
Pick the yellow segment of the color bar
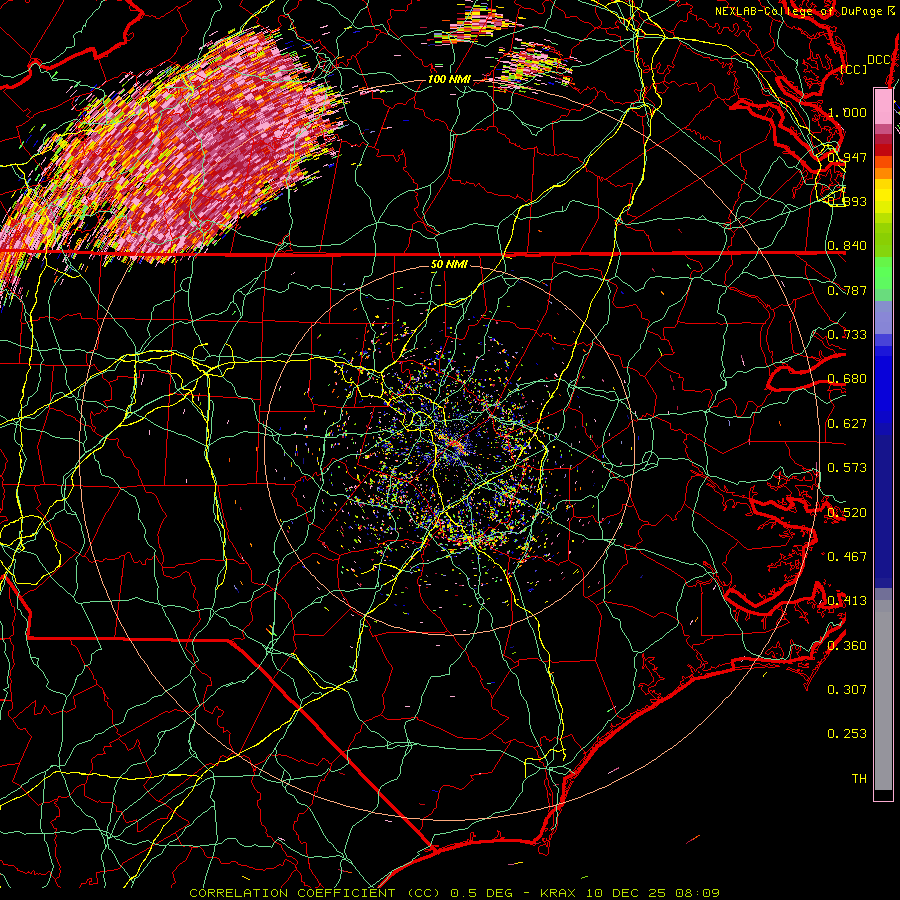883,198
